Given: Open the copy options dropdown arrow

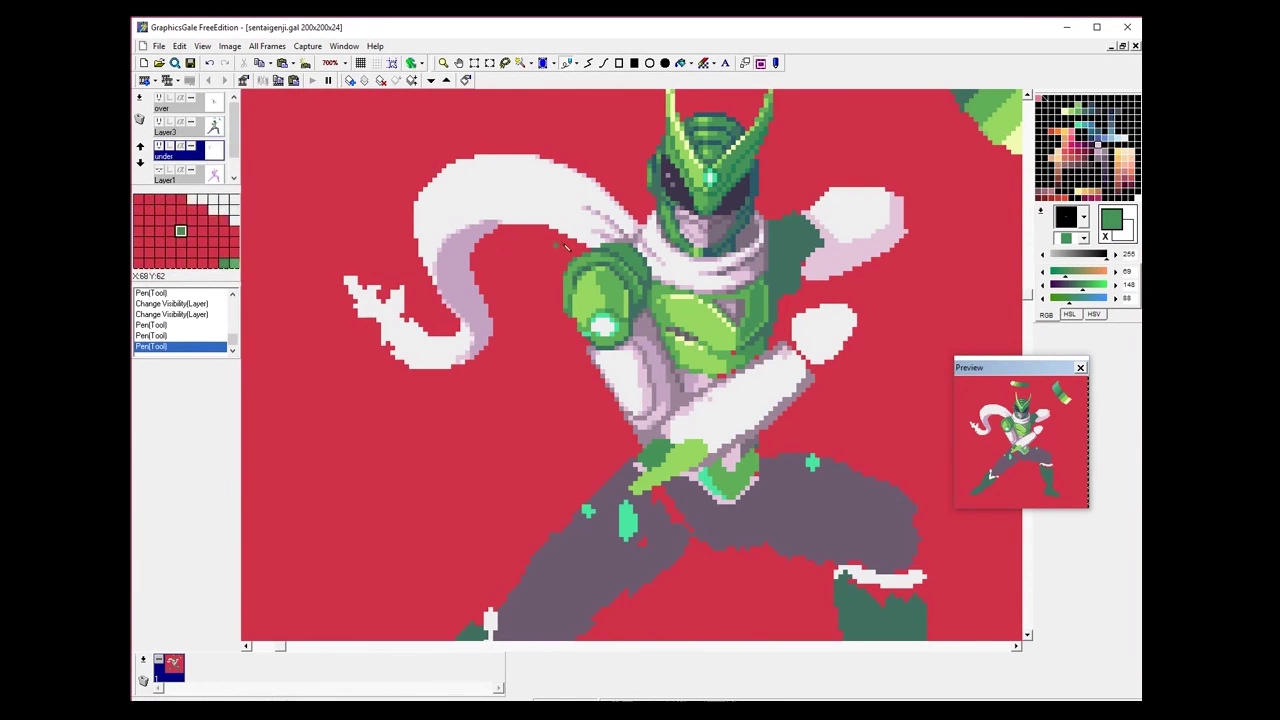Looking at the screenshot, I should [x=270, y=63].
